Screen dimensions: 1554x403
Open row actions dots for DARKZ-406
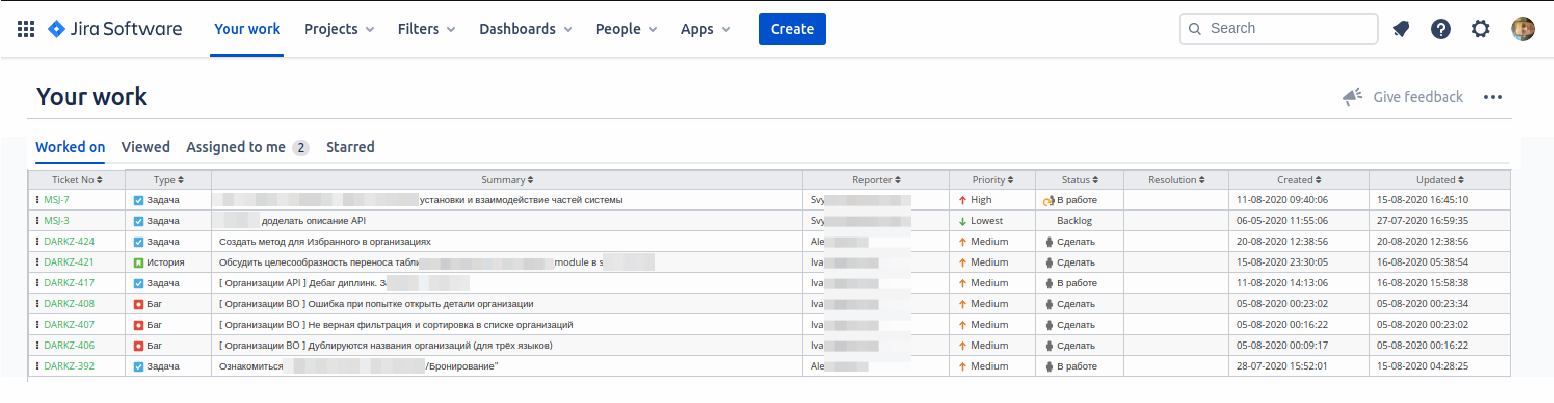click(x=37, y=345)
